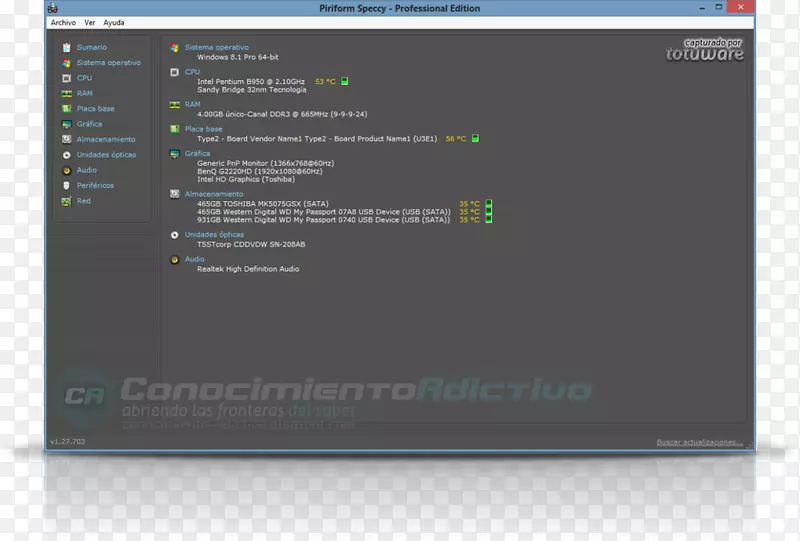Open the Archivo menu
This screenshot has width=800, height=541.
pyautogui.click(x=63, y=22)
